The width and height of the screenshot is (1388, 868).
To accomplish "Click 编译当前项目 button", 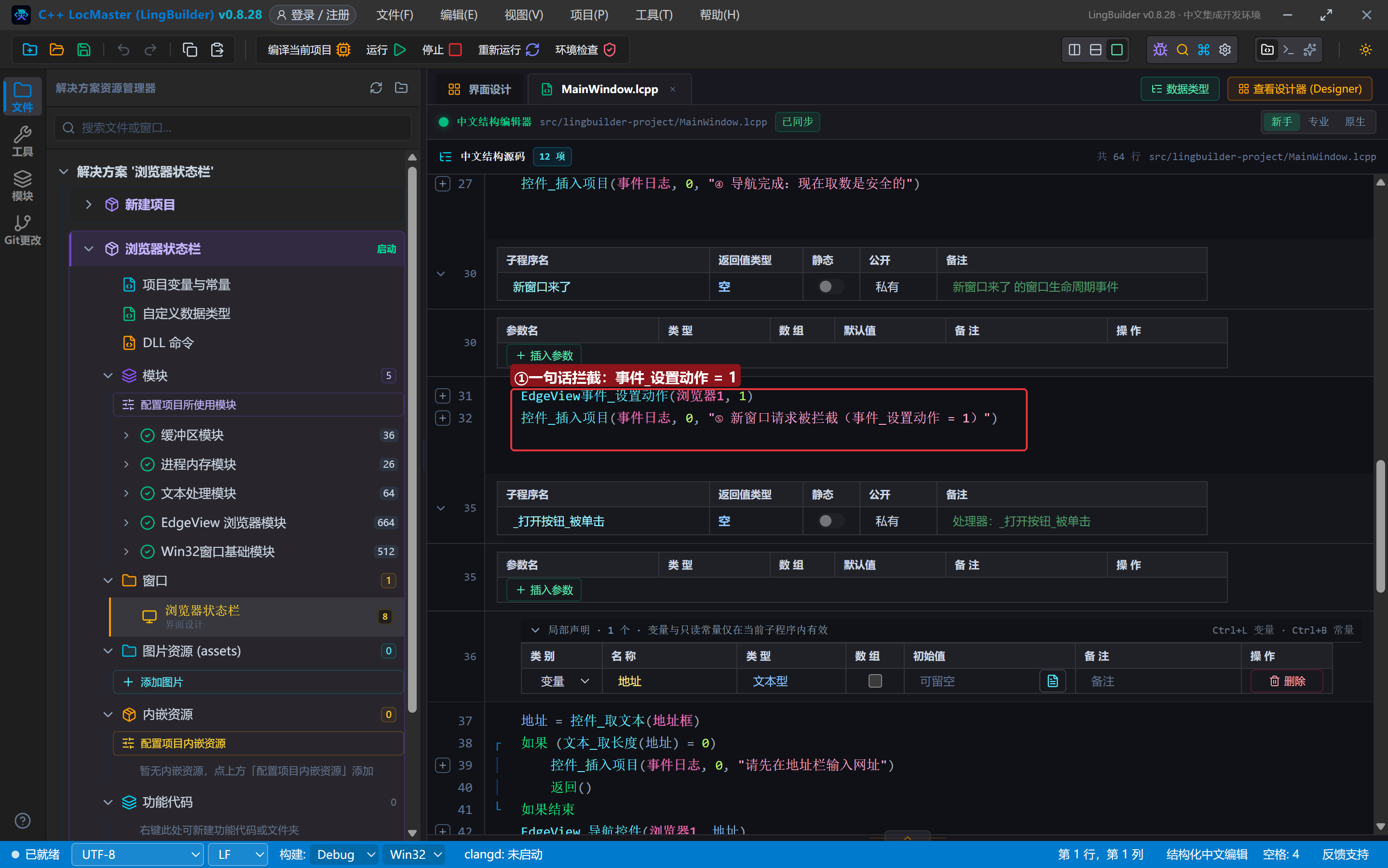I will click(x=309, y=50).
